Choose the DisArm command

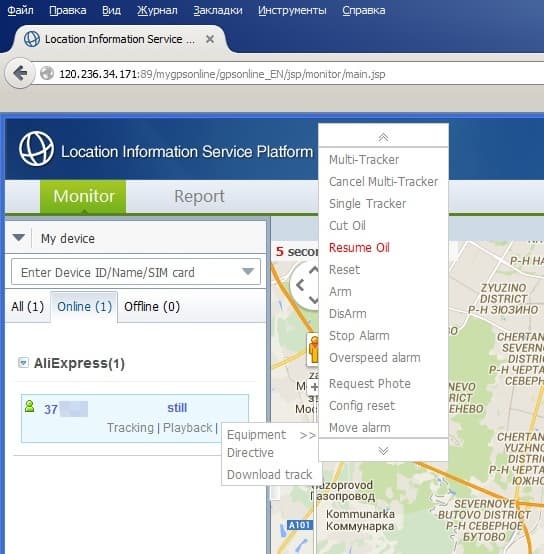point(348,314)
